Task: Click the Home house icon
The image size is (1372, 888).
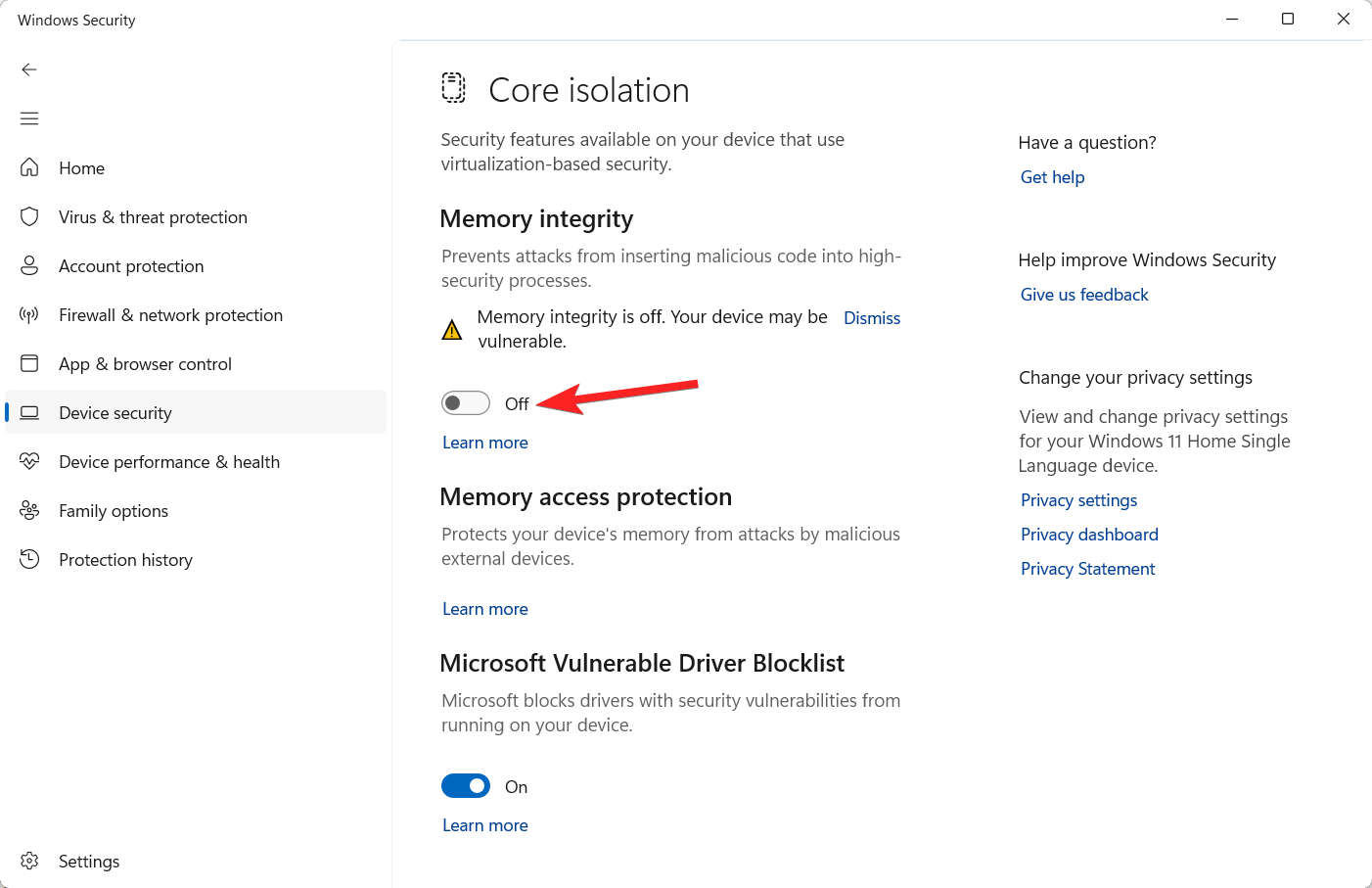Action: [29, 167]
